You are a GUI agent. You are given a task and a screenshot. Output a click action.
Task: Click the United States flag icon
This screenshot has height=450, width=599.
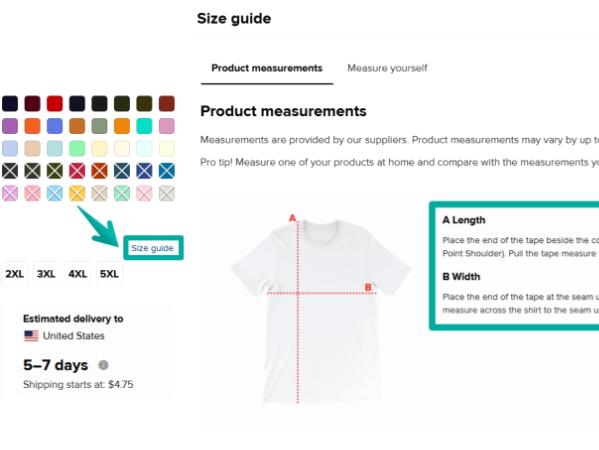coord(31,336)
